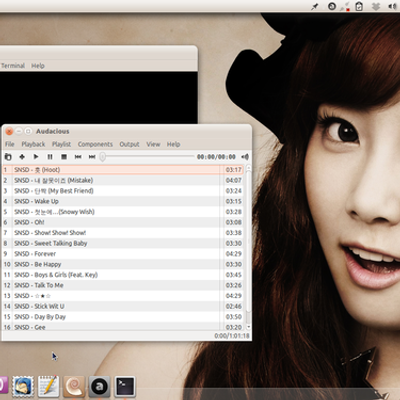
Task: Open the Audacious volume control icon
Action: point(245,157)
